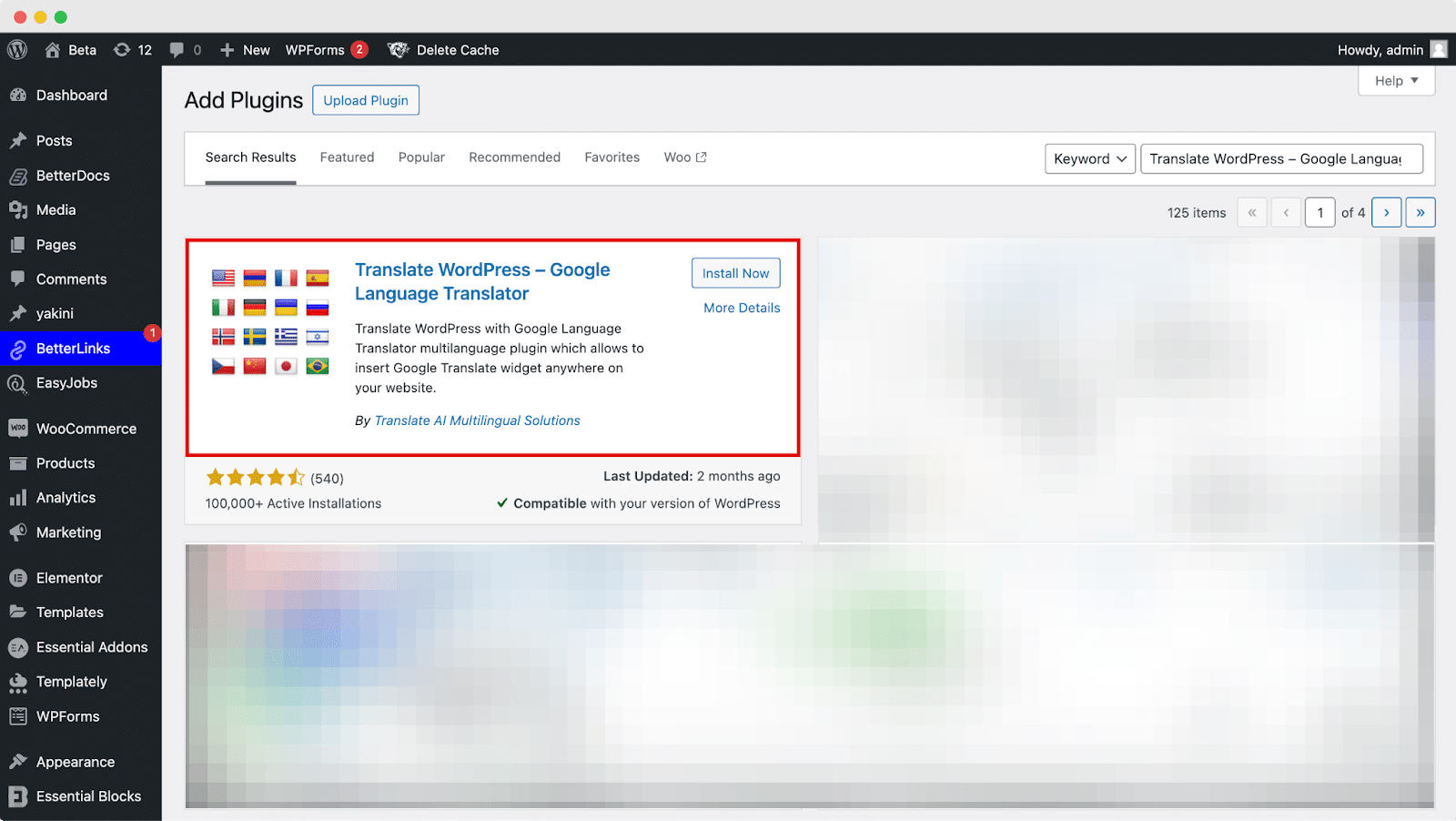
Task: Click the Upload Plugin button
Action: (366, 100)
